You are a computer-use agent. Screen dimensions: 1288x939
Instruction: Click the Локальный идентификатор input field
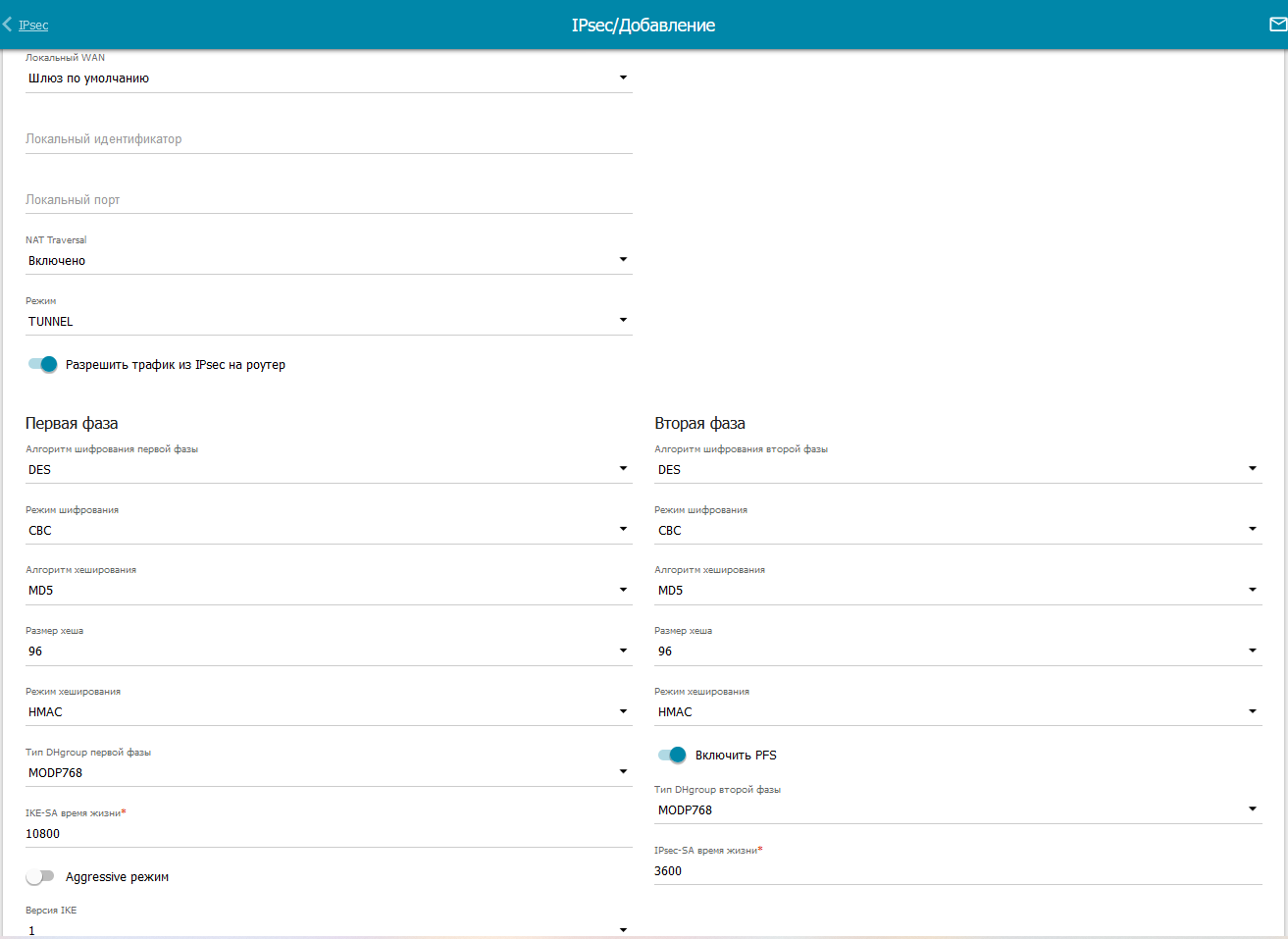[x=328, y=139]
